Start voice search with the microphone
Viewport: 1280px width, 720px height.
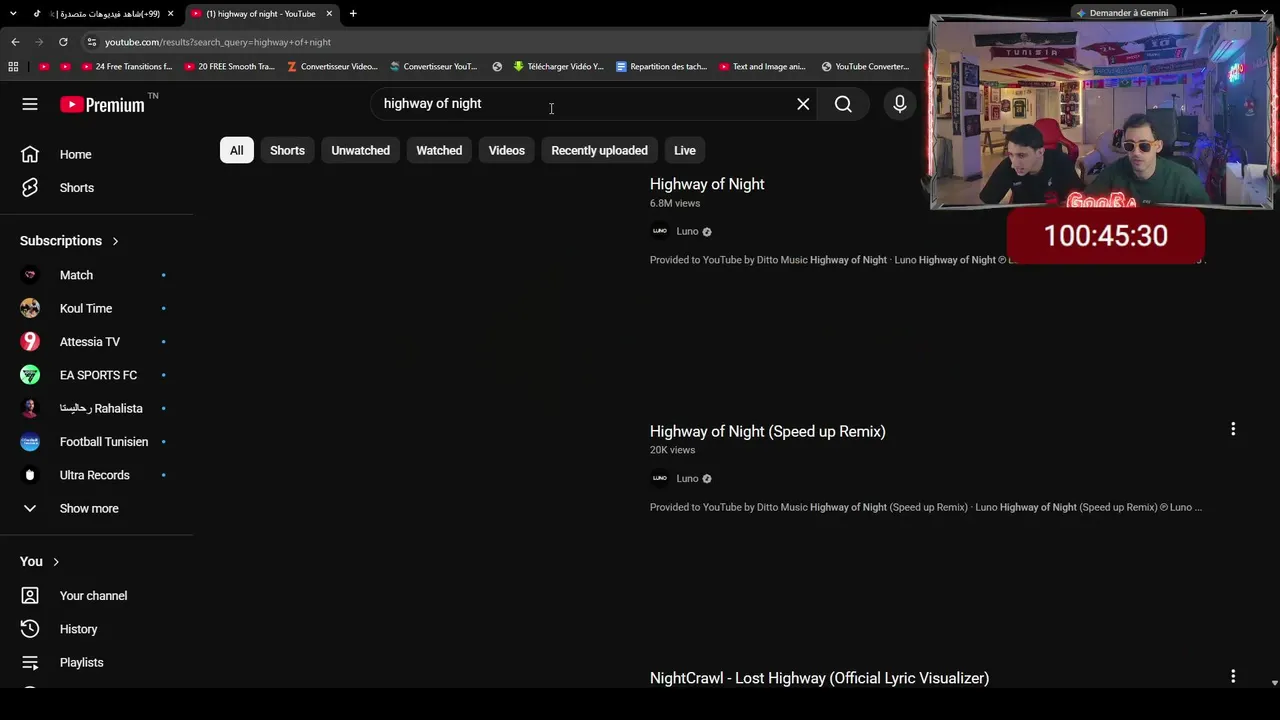click(x=900, y=104)
